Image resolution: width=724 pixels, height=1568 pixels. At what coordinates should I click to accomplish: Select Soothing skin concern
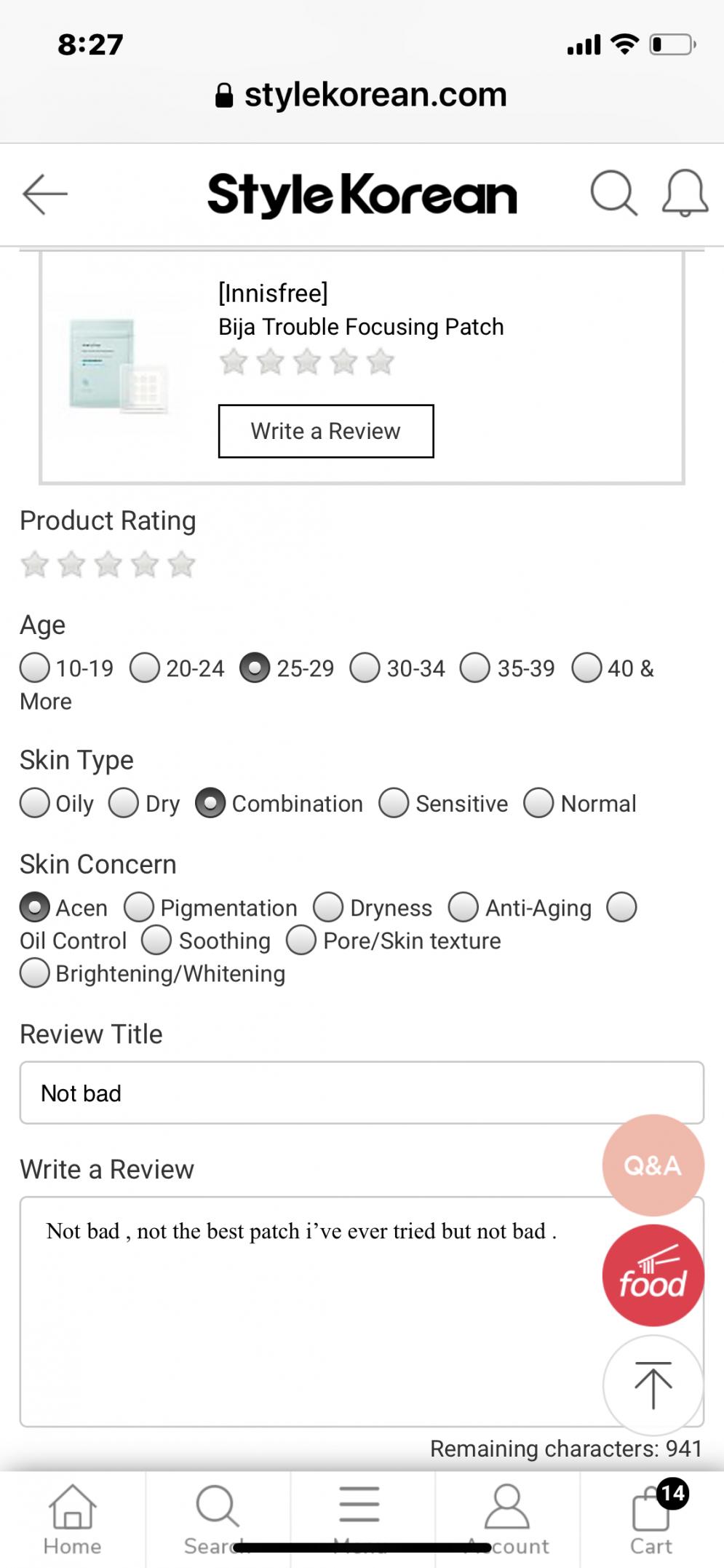[x=206, y=941]
